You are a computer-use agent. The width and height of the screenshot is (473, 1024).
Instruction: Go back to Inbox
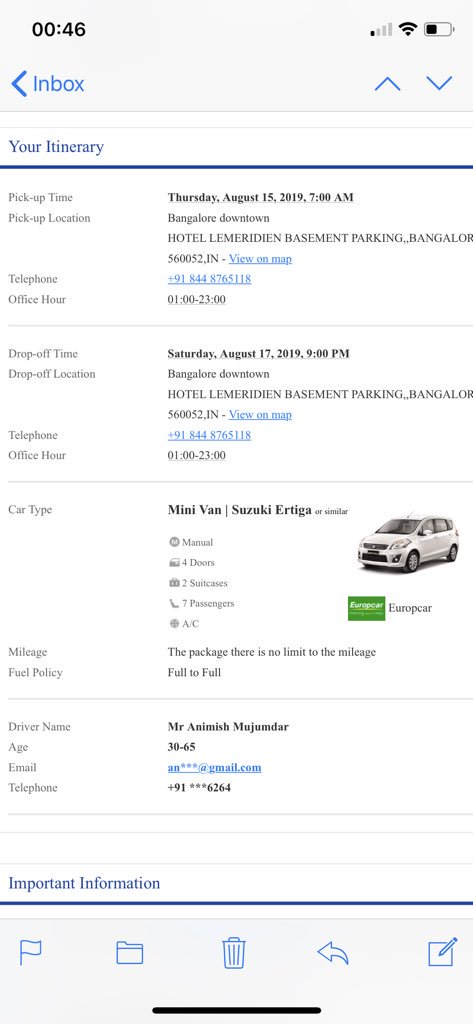pyautogui.click(x=48, y=84)
